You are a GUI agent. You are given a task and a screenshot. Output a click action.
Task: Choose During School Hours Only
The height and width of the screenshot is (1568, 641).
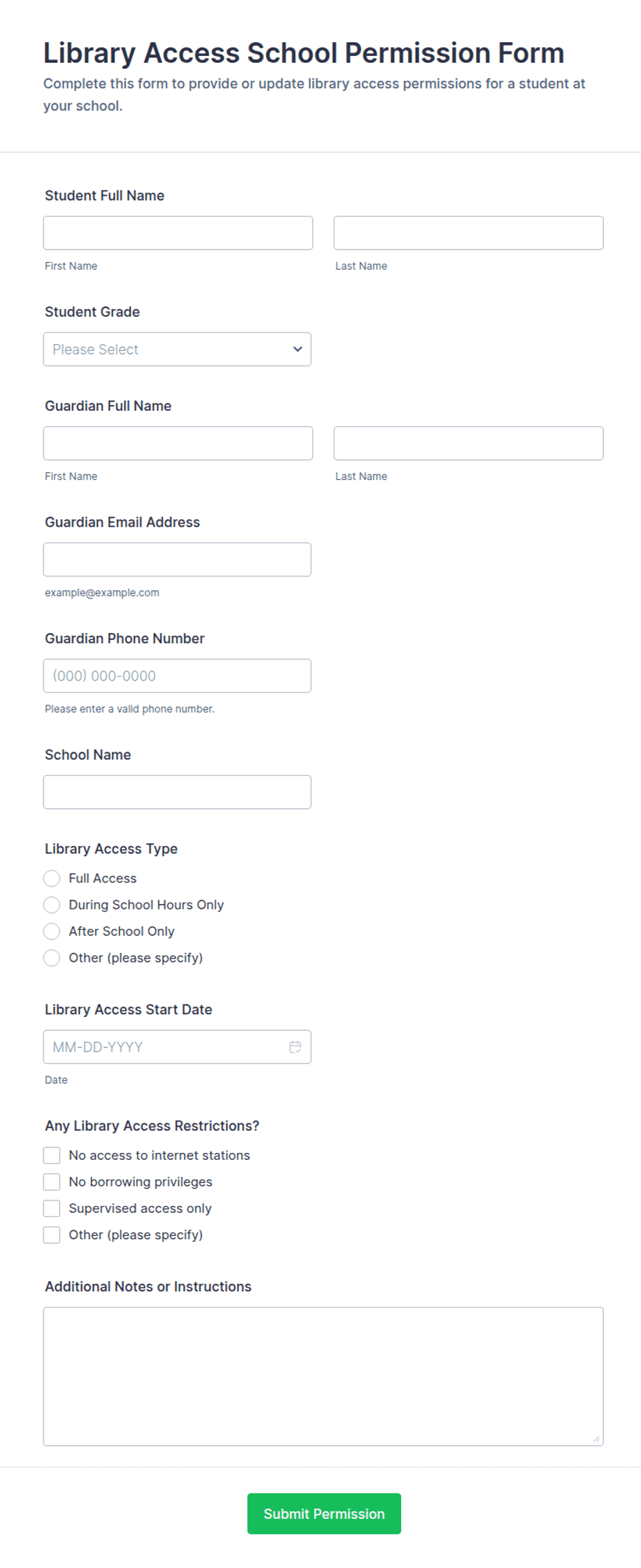(52, 905)
